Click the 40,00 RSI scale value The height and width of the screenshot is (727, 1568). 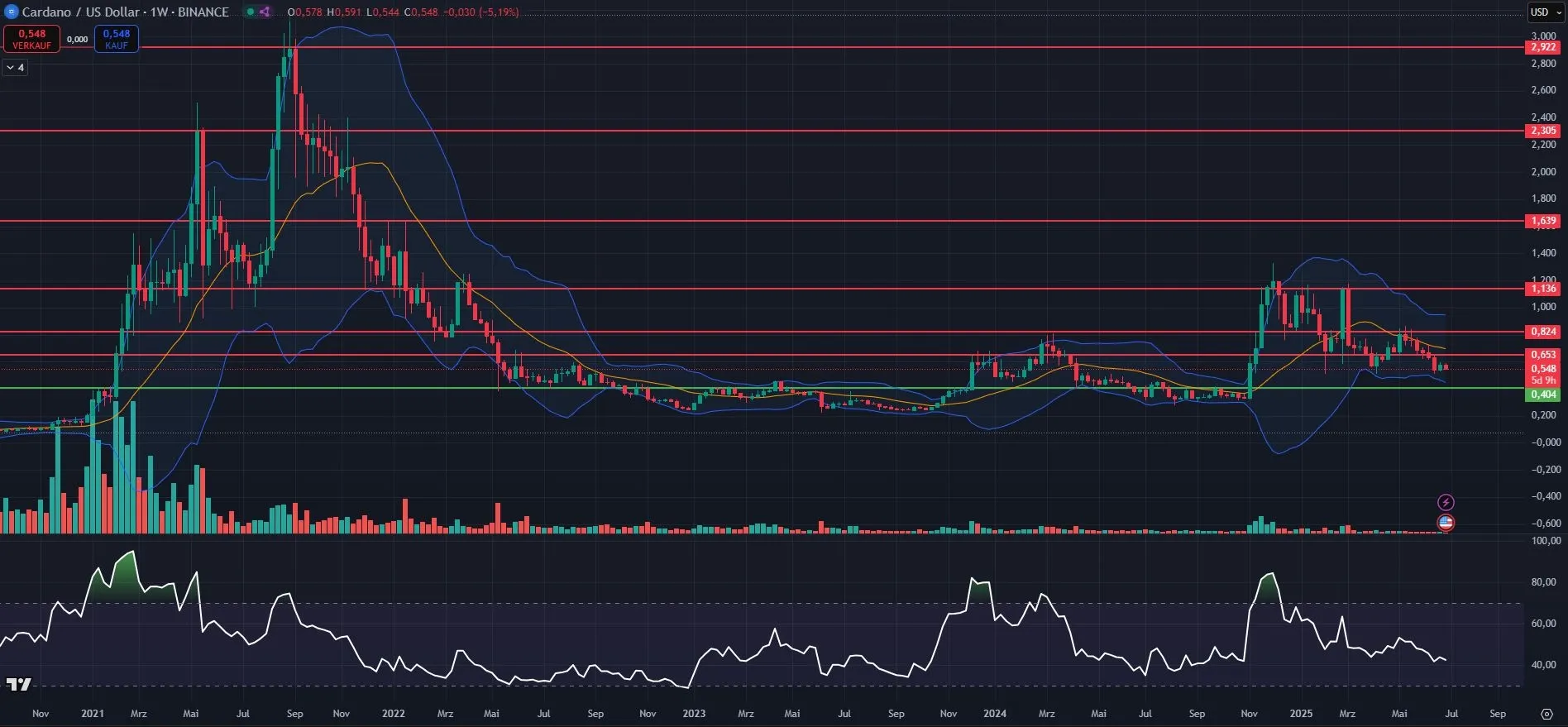click(x=1546, y=665)
